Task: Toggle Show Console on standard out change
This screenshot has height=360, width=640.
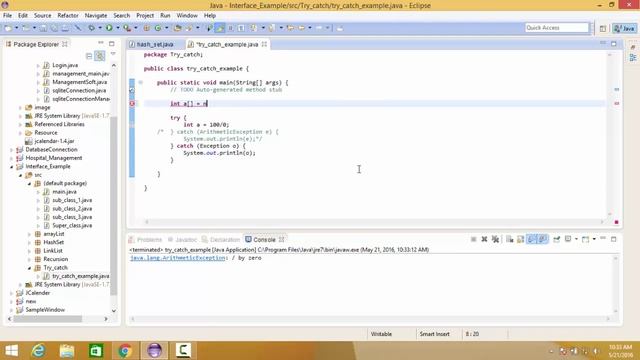Action: pyautogui.click(x=531, y=239)
